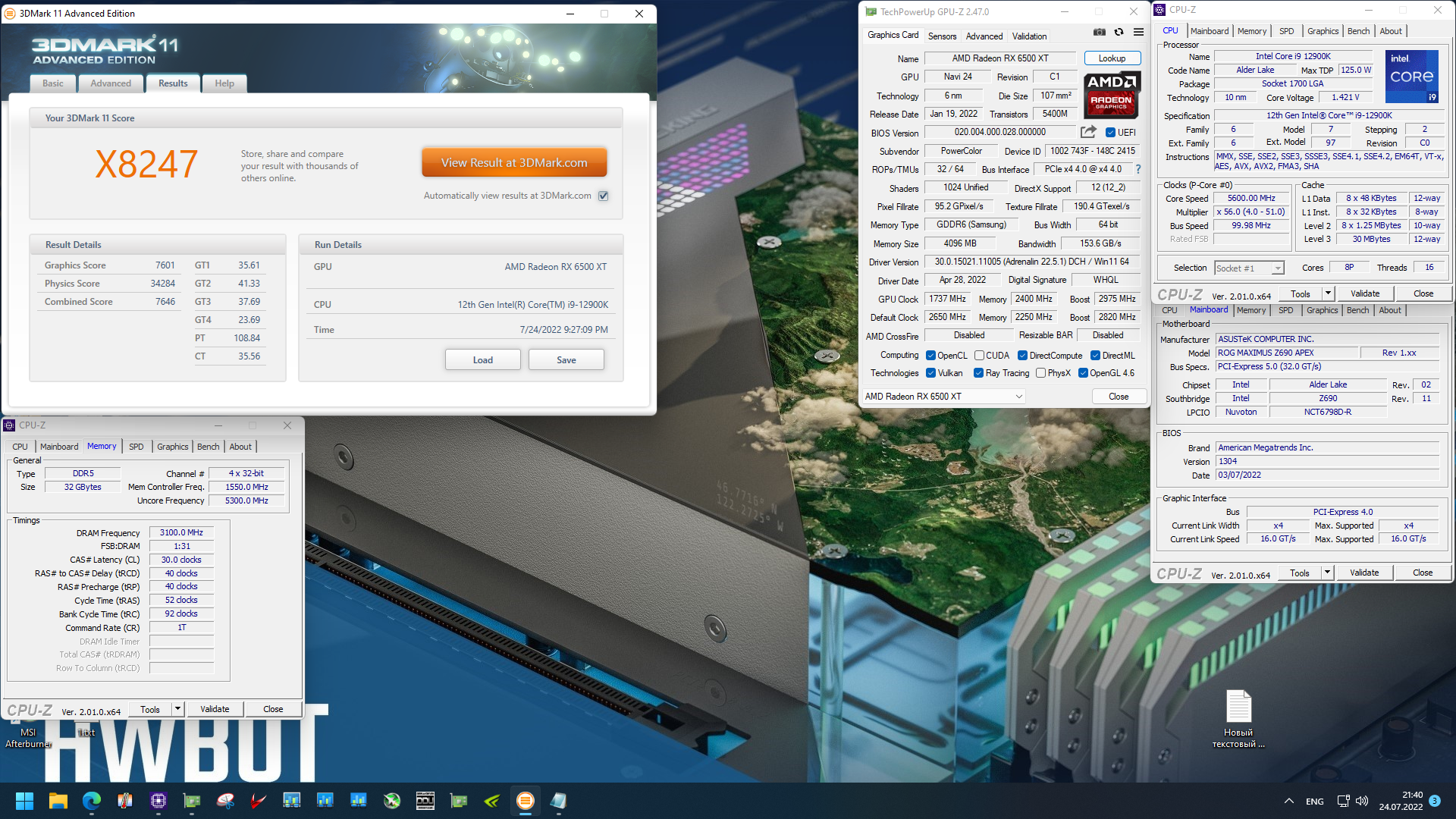Open SPD tab in CPU-Z Memory window
This screenshot has width=1456, height=819.
(136, 447)
